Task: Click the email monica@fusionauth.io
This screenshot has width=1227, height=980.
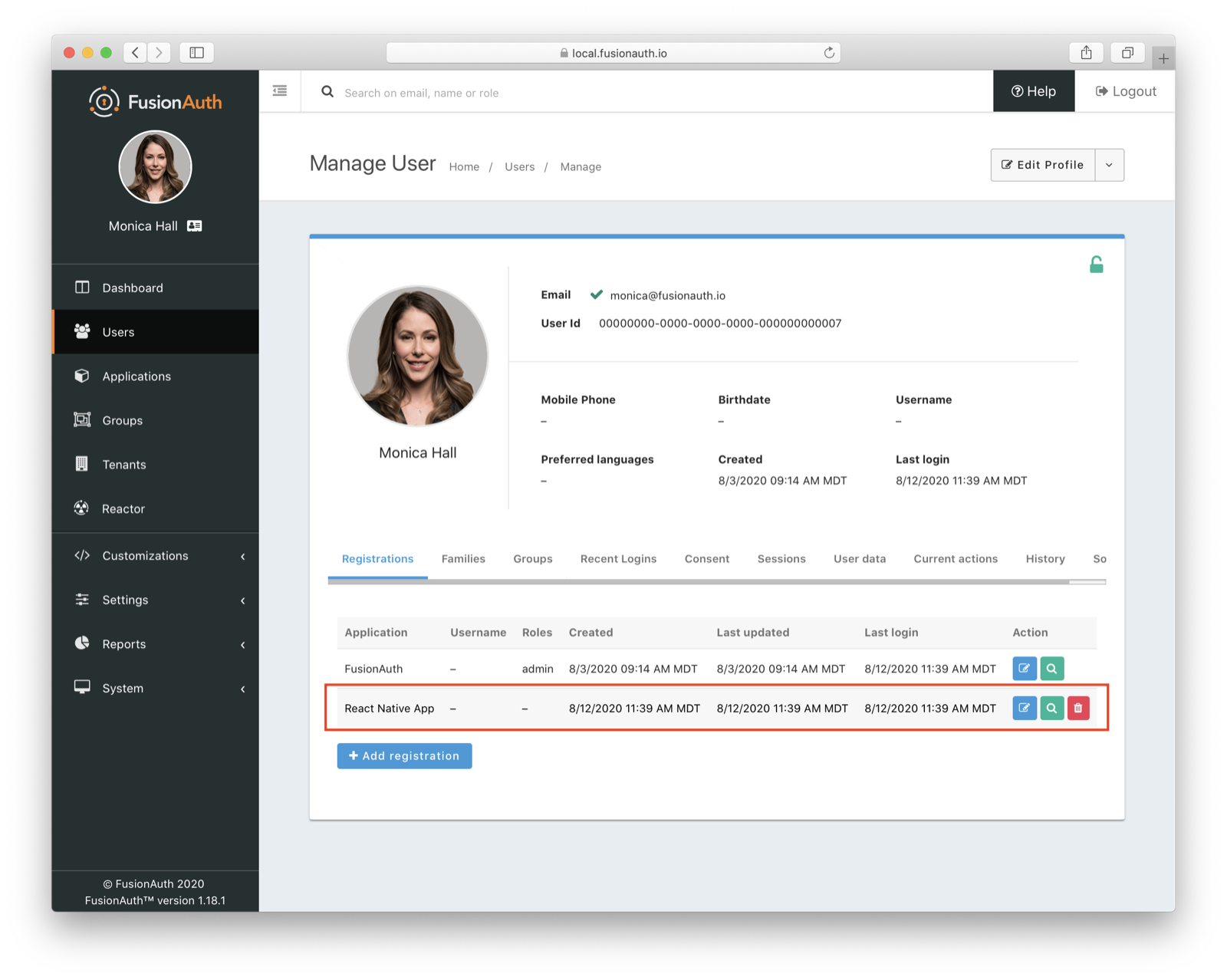Action: coord(667,295)
